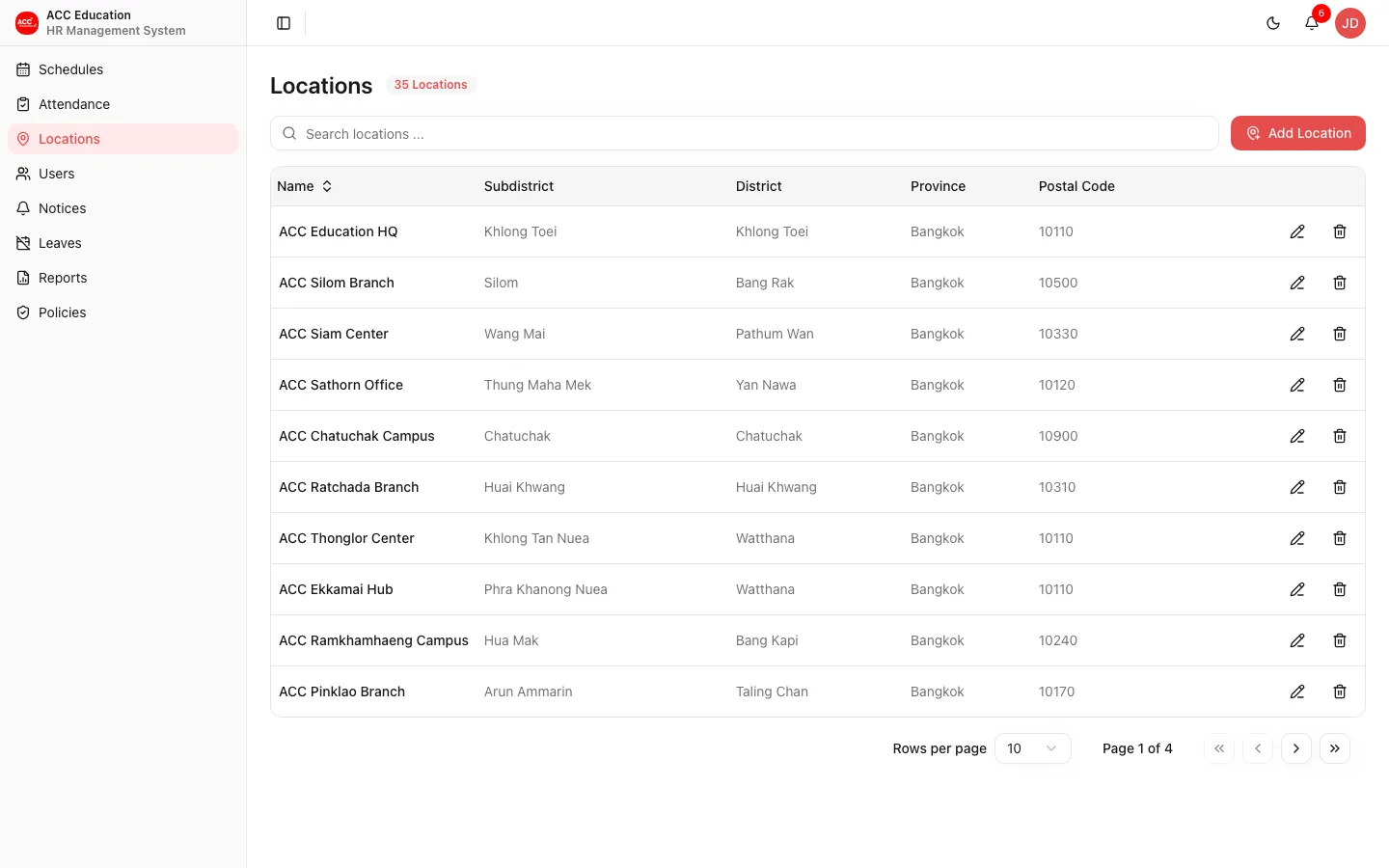Open Policies in the sidebar

(123, 312)
